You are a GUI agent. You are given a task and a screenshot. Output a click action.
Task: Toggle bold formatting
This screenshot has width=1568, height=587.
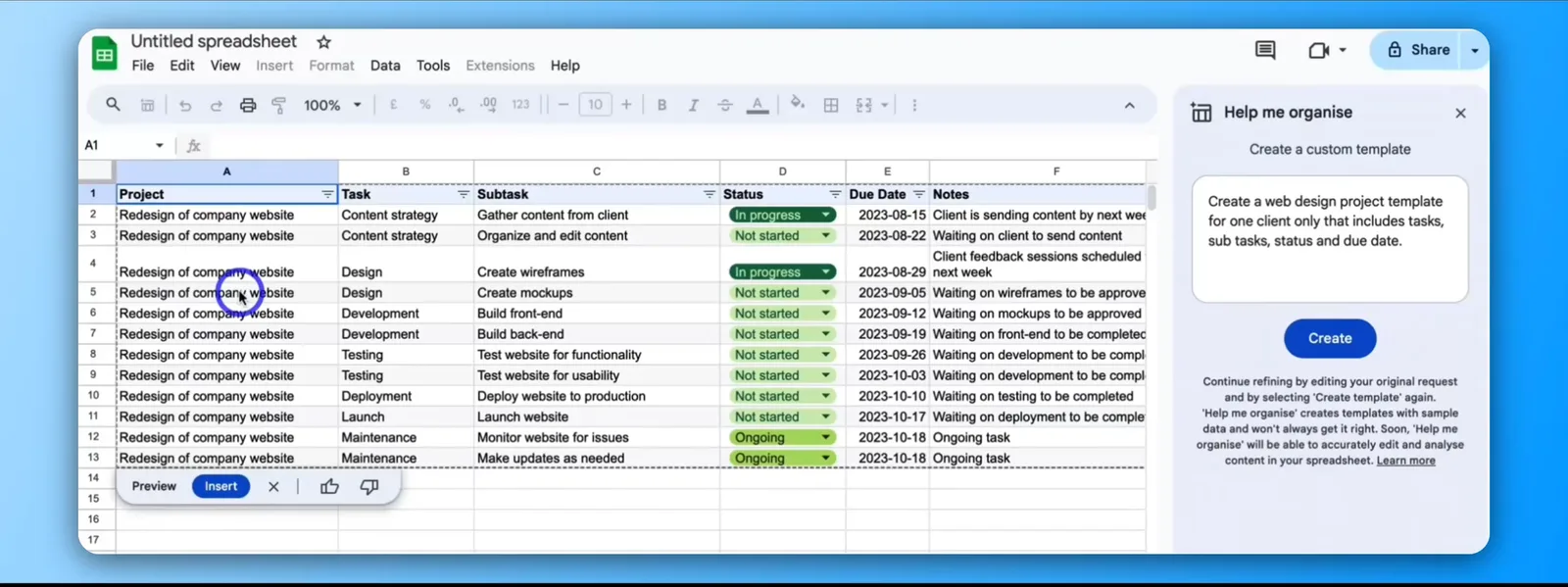click(x=661, y=105)
